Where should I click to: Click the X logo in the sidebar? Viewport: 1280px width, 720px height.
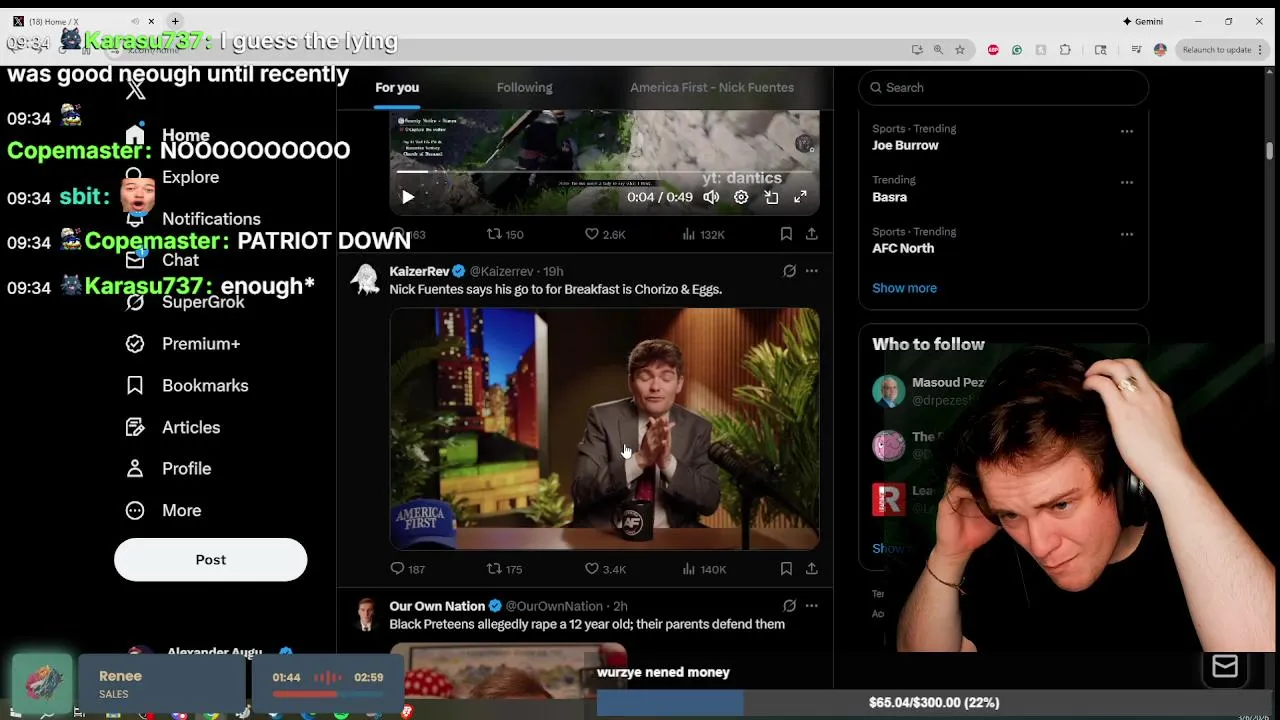(x=135, y=90)
